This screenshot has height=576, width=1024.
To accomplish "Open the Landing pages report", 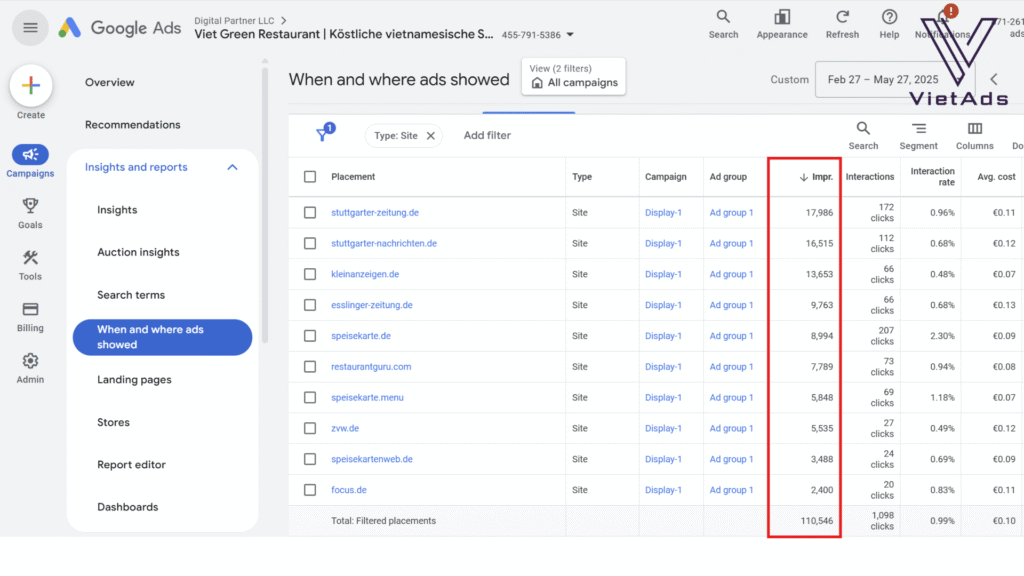I will [x=134, y=379].
